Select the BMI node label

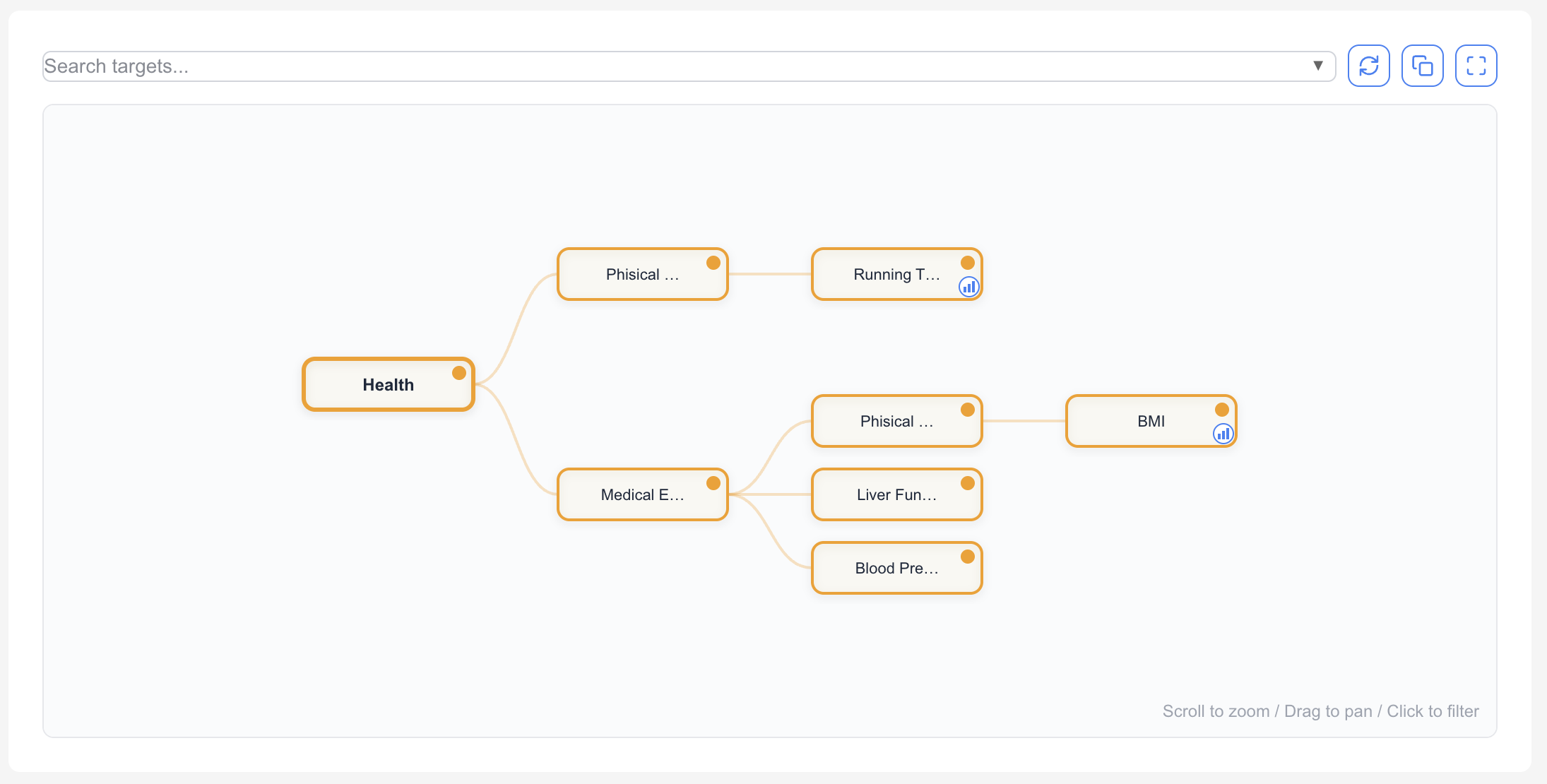tap(1150, 422)
